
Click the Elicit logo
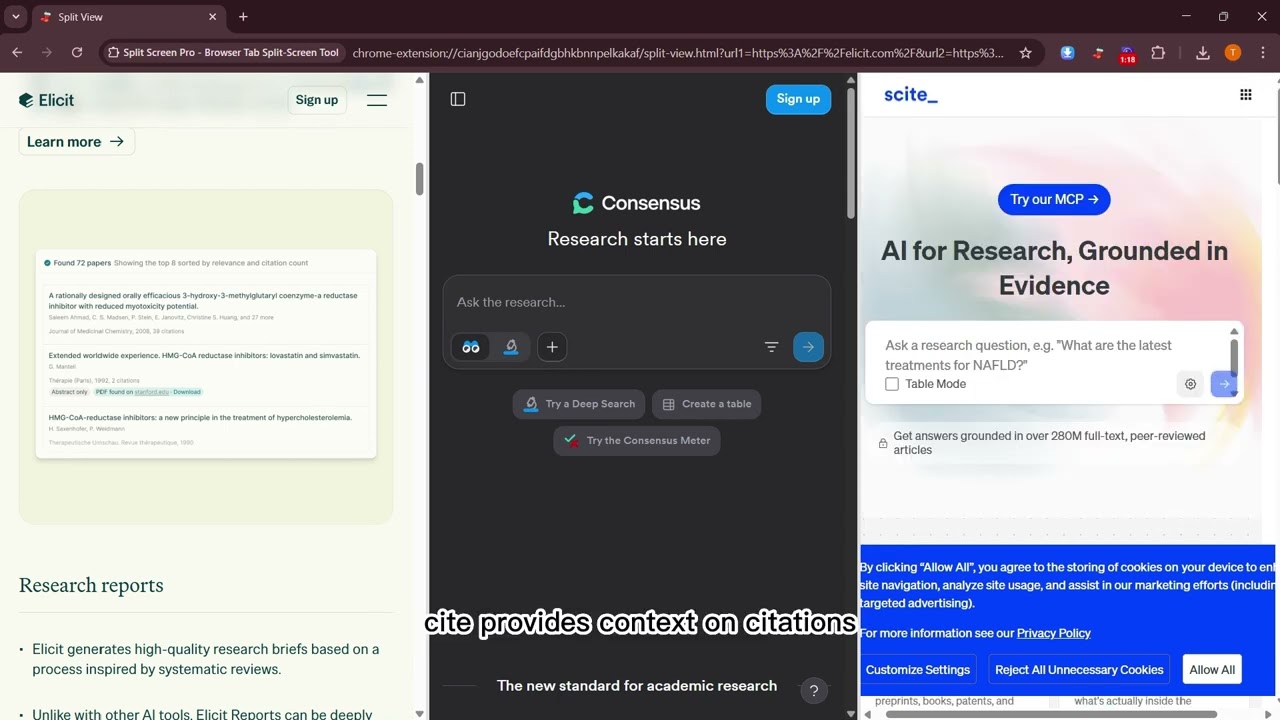tap(46, 100)
